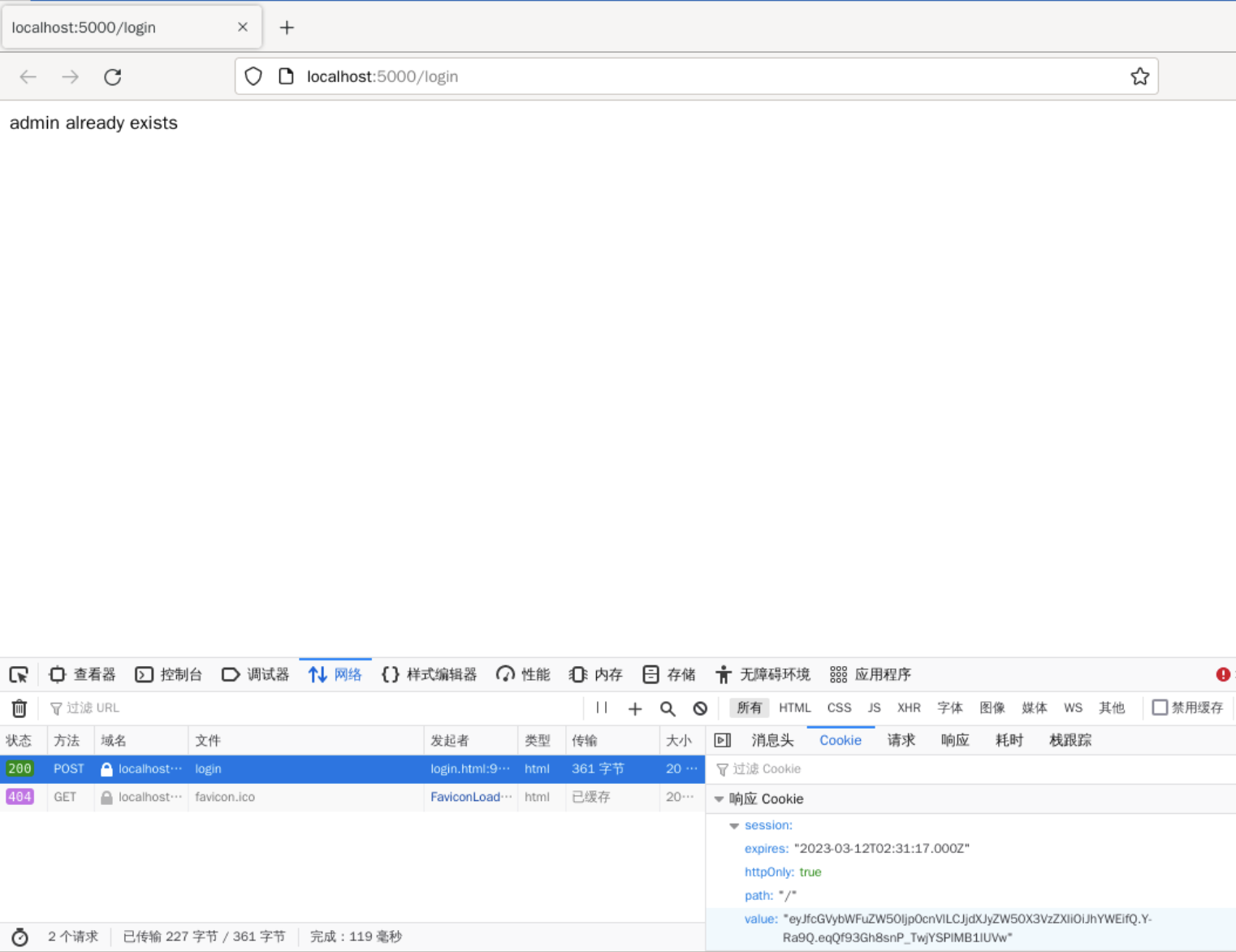Open the 查看器 inspector panel
1236x952 pixels.
pyautogui.click(x=83, y=674)
